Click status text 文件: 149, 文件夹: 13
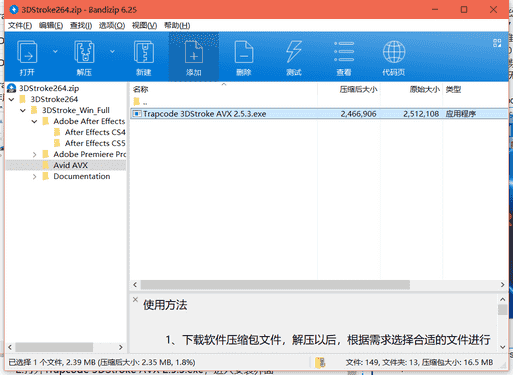The width and height of the screenshot is (513, 375). coord(381,362)
